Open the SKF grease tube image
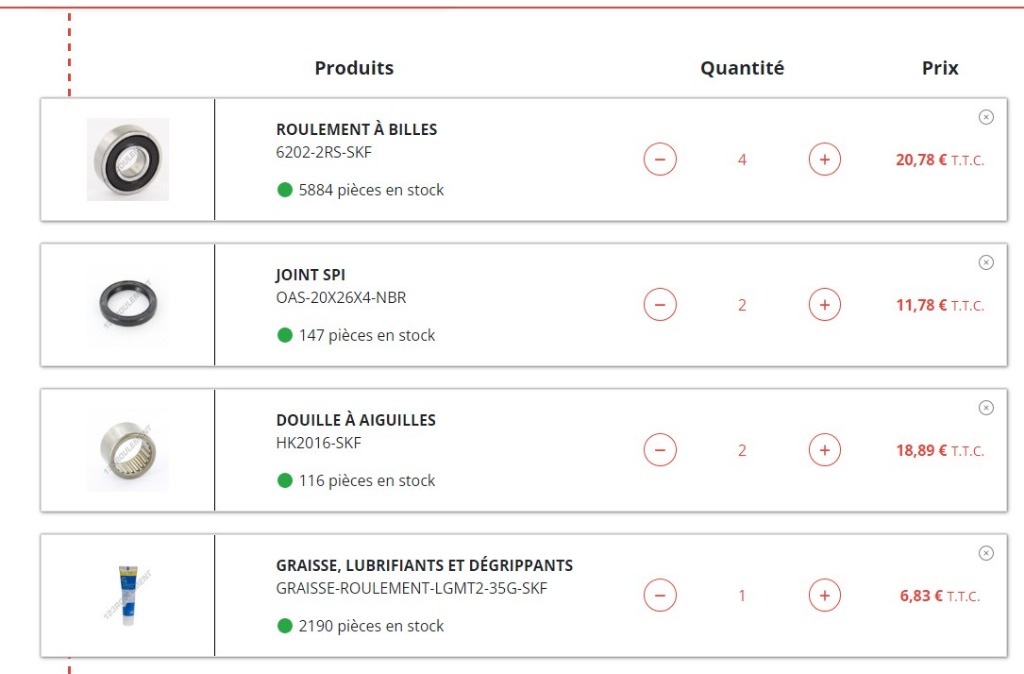 tap(128, 595)
